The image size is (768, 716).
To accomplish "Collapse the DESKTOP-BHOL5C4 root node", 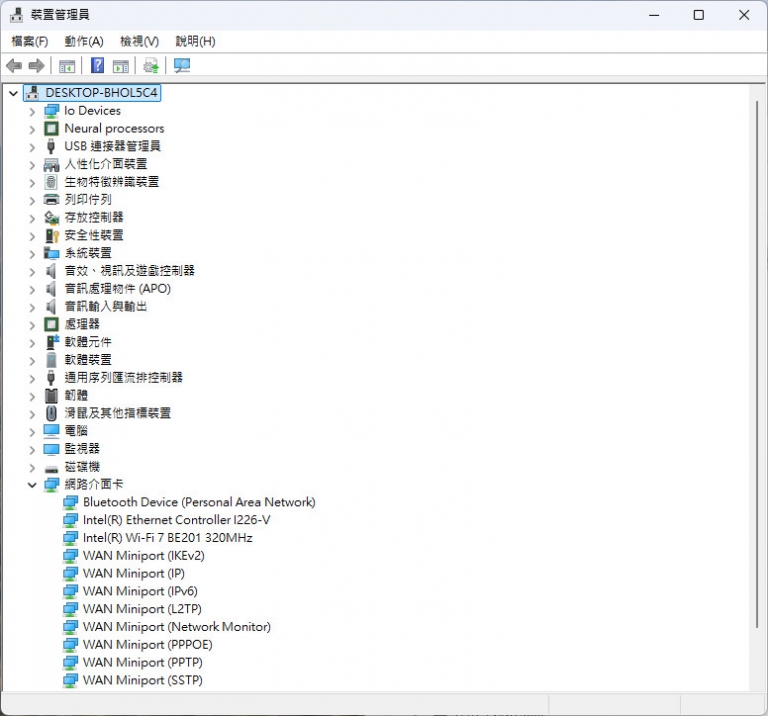I will pos(13,93).
